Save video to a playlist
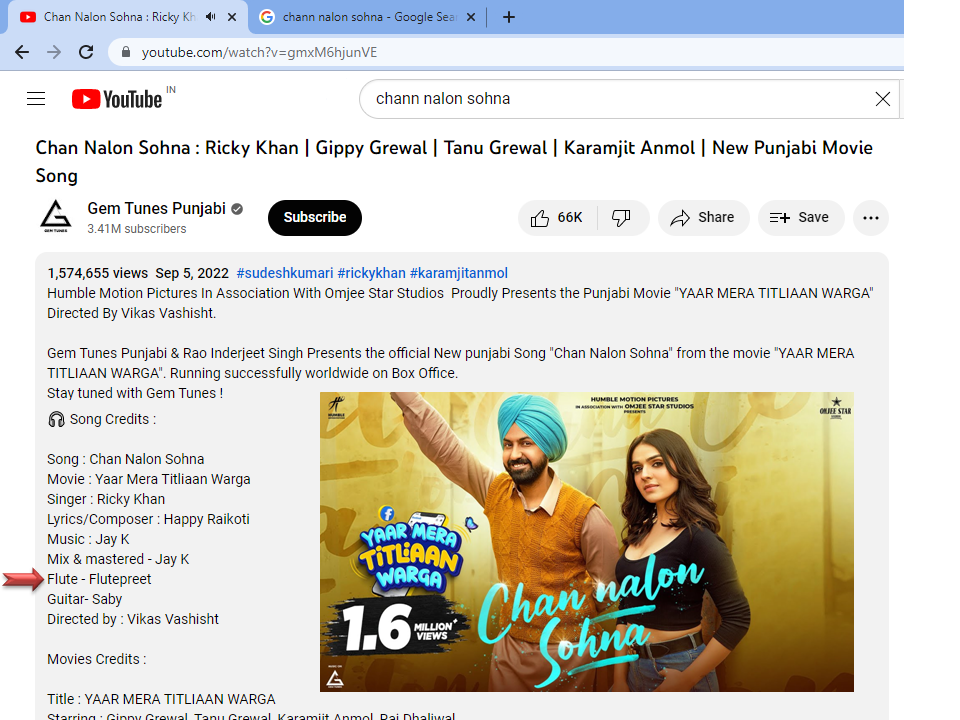The image size is (960, 720). [800, 218]
